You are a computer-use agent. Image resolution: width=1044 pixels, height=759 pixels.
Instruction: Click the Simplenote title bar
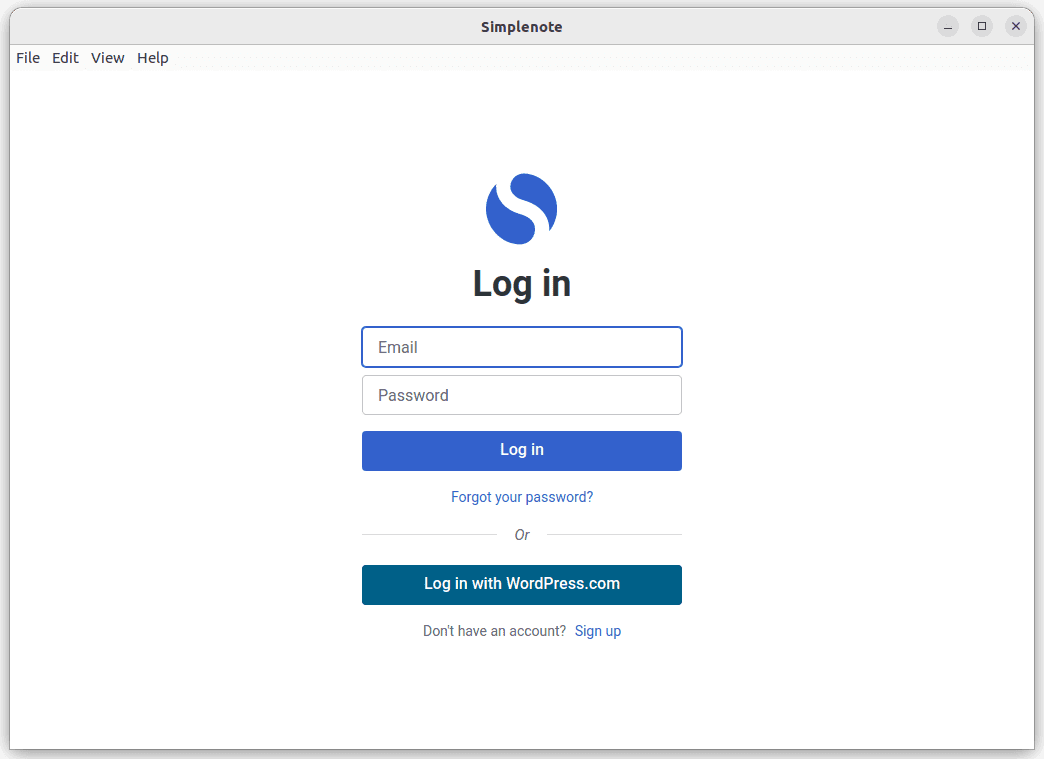pyautogui.click(x=521, y=26)
